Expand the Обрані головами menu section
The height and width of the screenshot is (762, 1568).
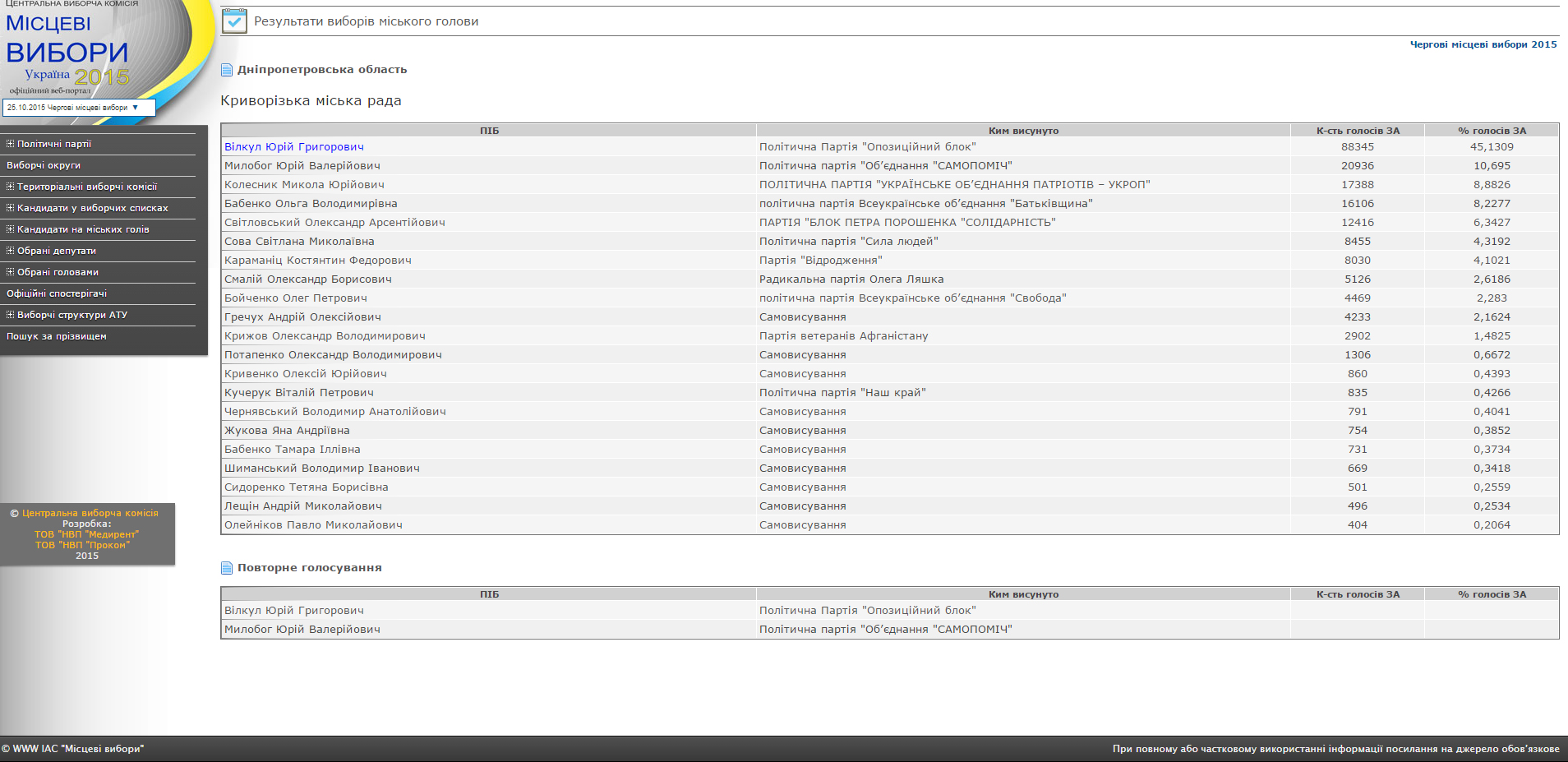(58, 272)
